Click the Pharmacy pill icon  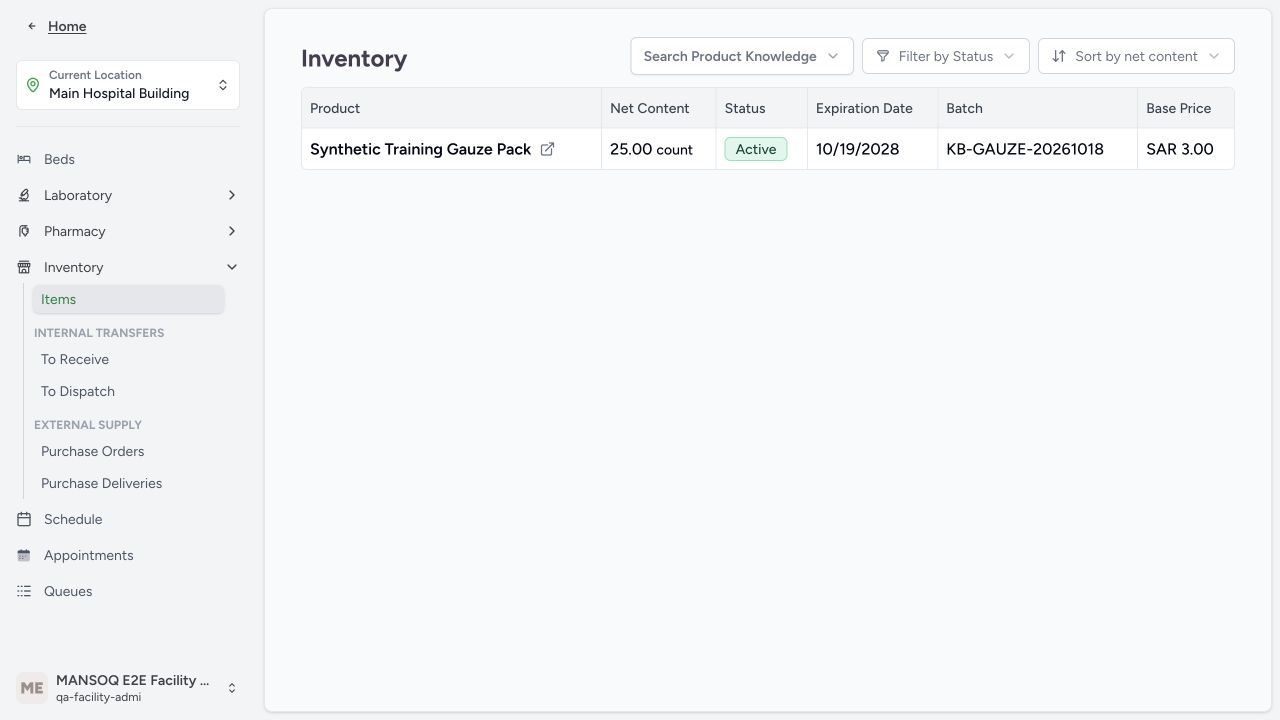[24, 231]
